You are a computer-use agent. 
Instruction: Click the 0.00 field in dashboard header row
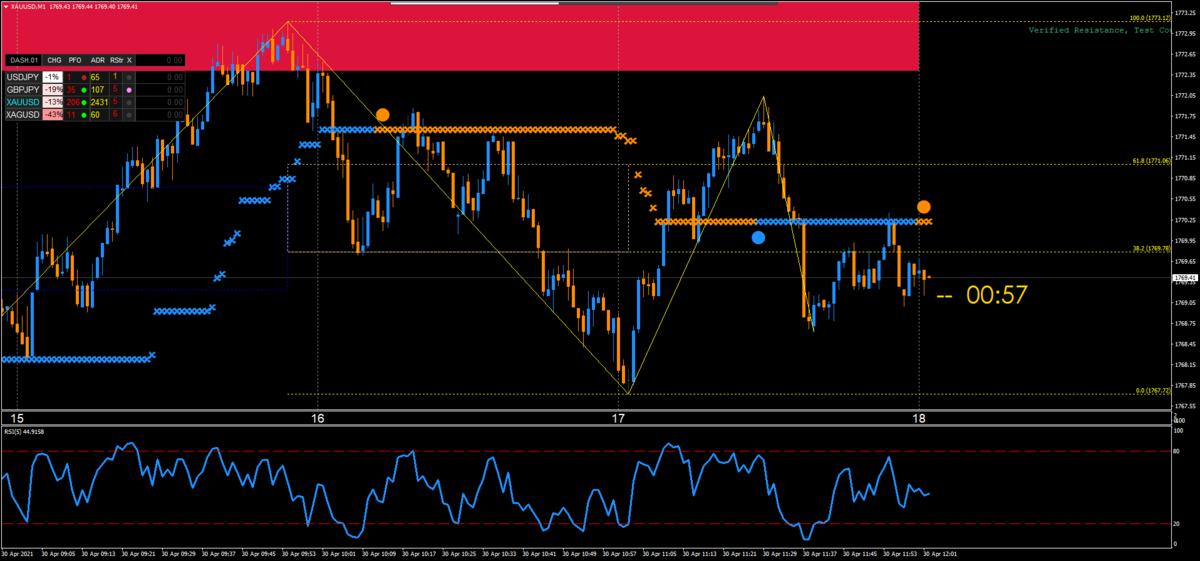pos(160,60)
